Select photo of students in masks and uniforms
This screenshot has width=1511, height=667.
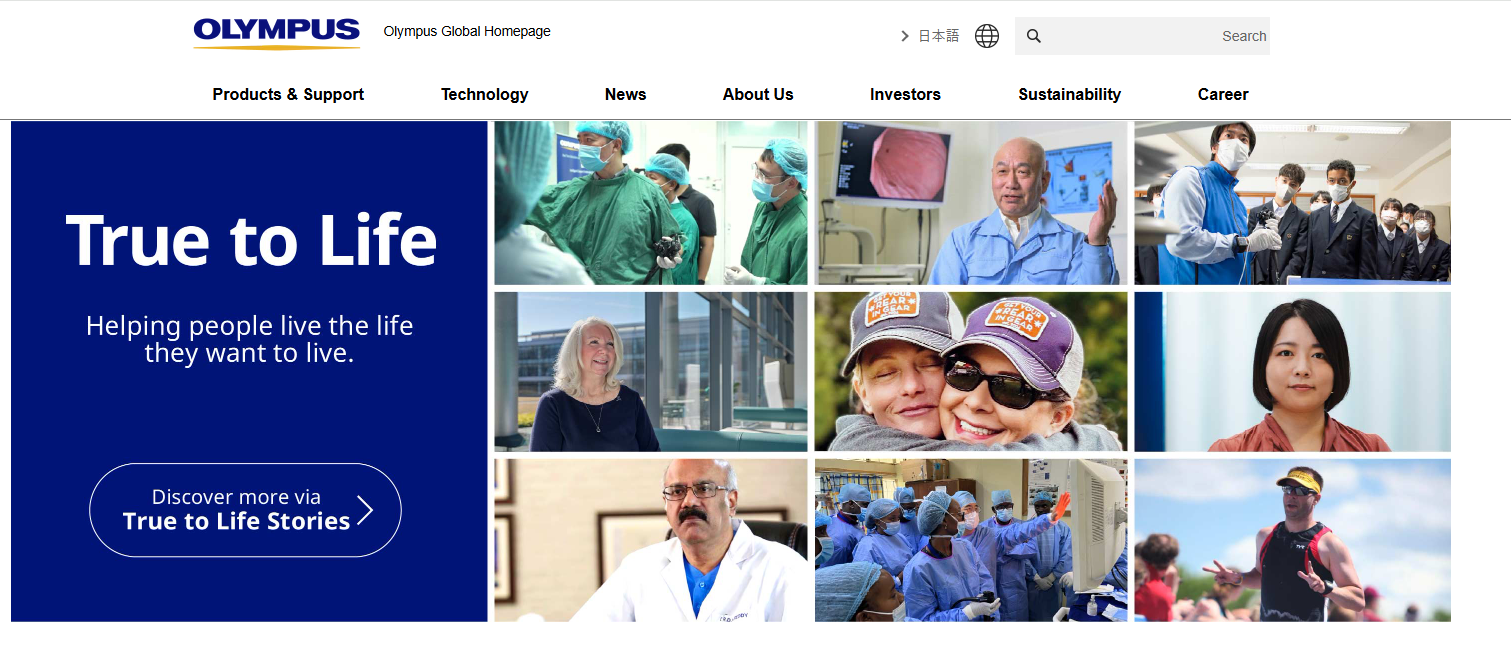click(1291, 203)
